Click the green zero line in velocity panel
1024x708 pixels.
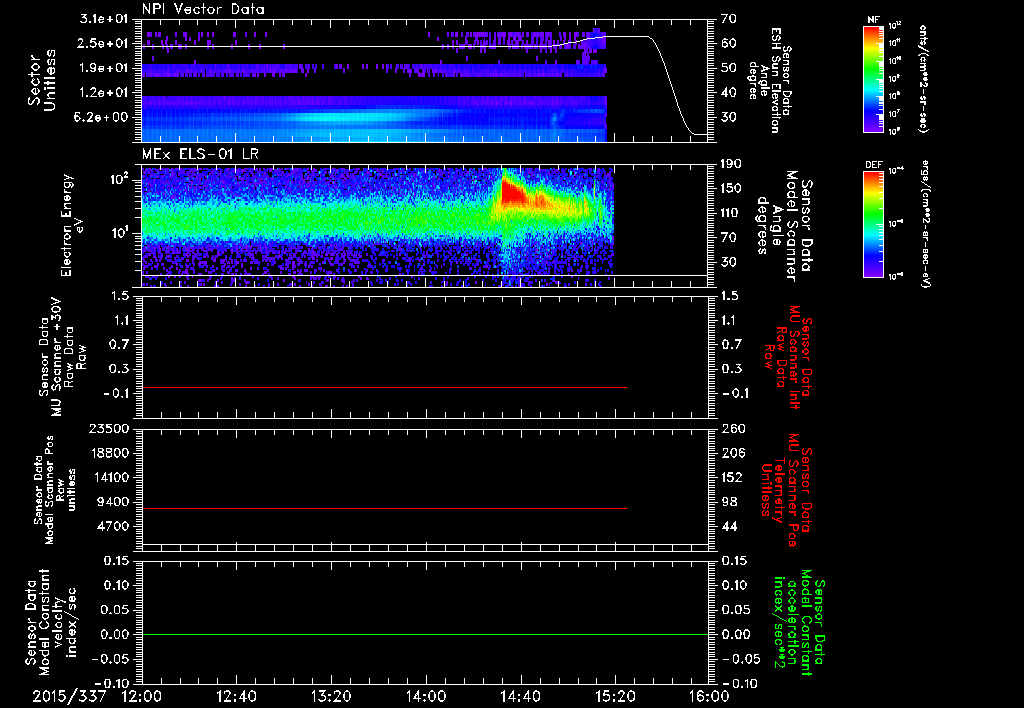[x=425, y=634]
